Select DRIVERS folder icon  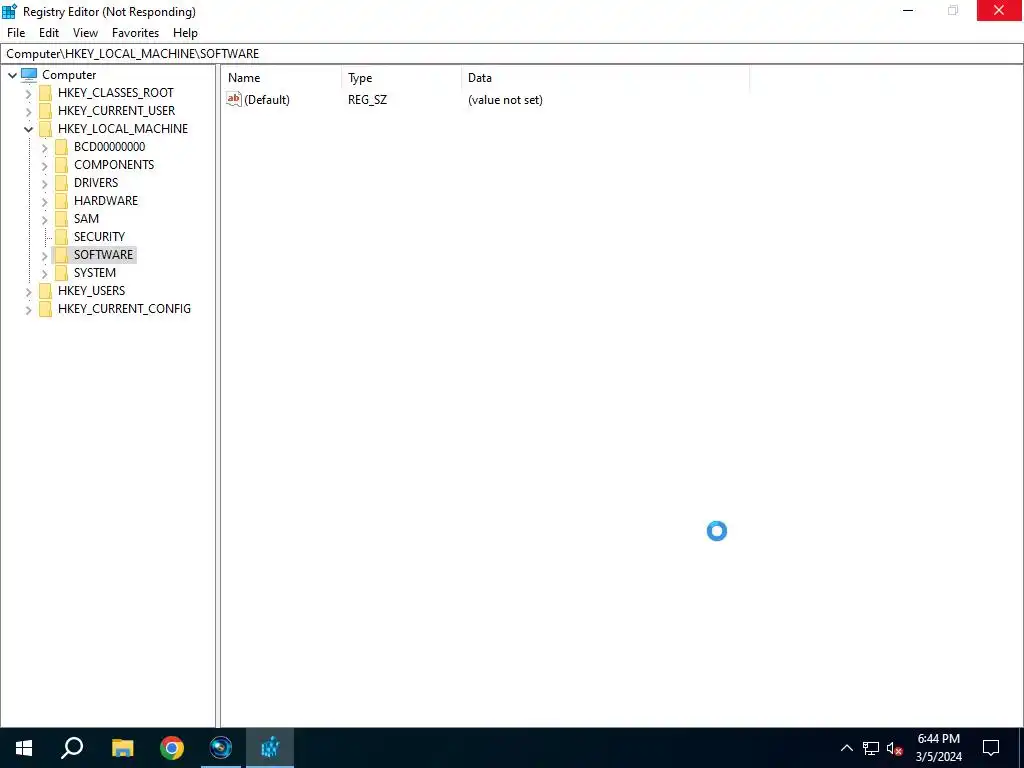tap(61, 183)
